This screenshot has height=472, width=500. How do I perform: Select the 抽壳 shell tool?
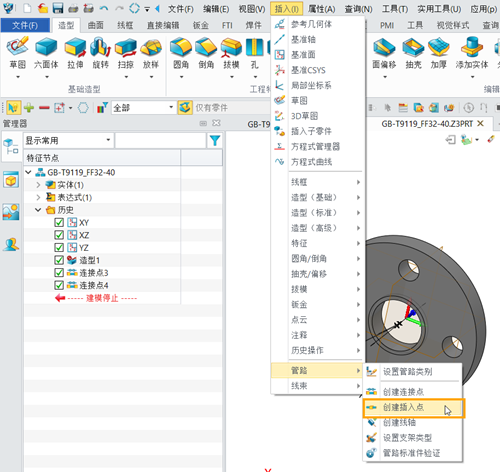pyautogui.click(x=413, y=52)
